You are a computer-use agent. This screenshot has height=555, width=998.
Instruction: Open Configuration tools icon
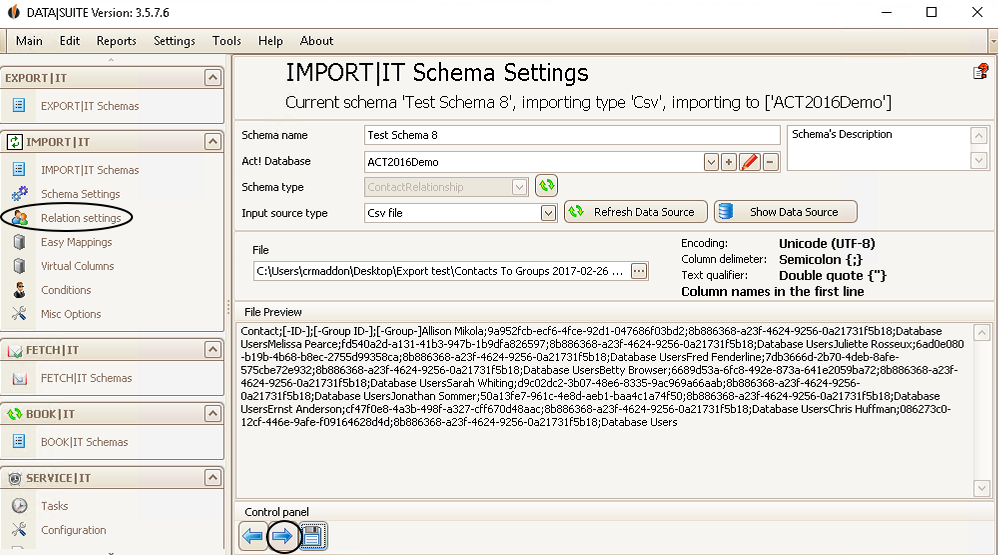point(19,529)
